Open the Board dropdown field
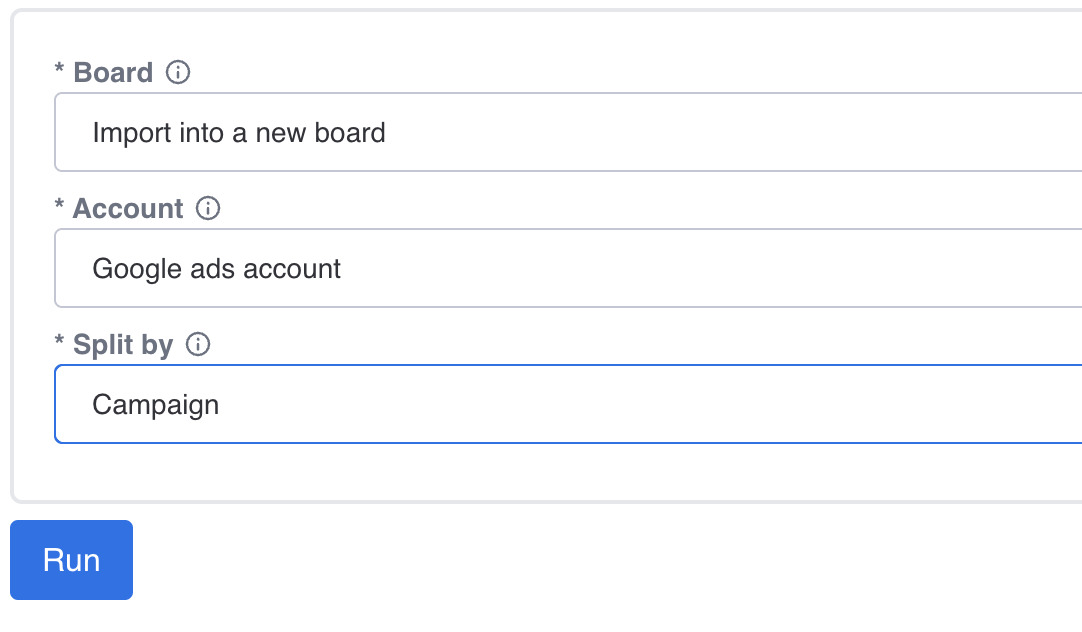Image resolution: width=1082 pixels, height=632 pixels. click(568, 132)
